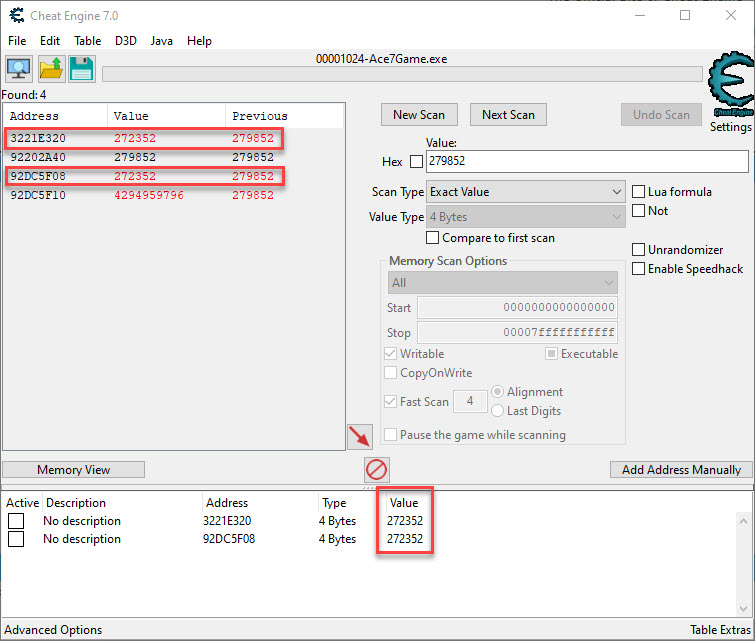Click the scan progress bar
Screen dimensions: 755x641
click(402, 74)
